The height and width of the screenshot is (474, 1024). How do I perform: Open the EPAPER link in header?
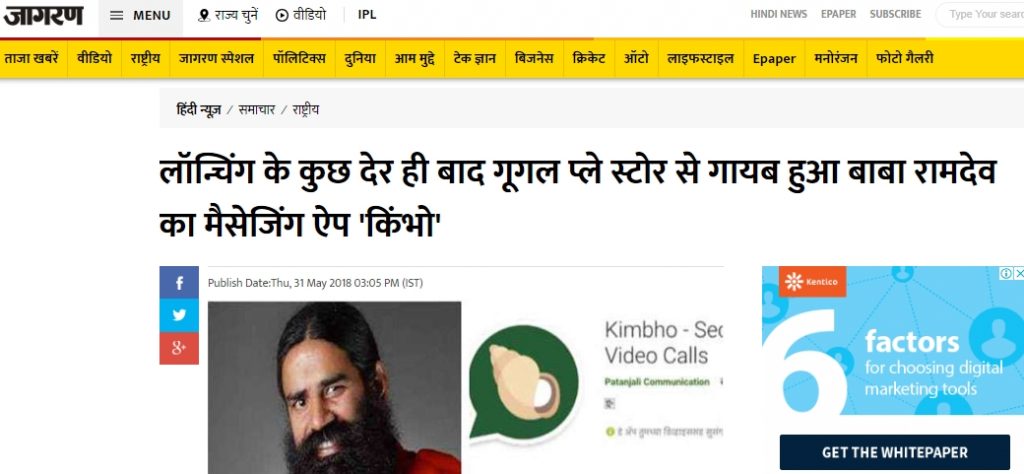pyautogui.click(x=838, y=14)
